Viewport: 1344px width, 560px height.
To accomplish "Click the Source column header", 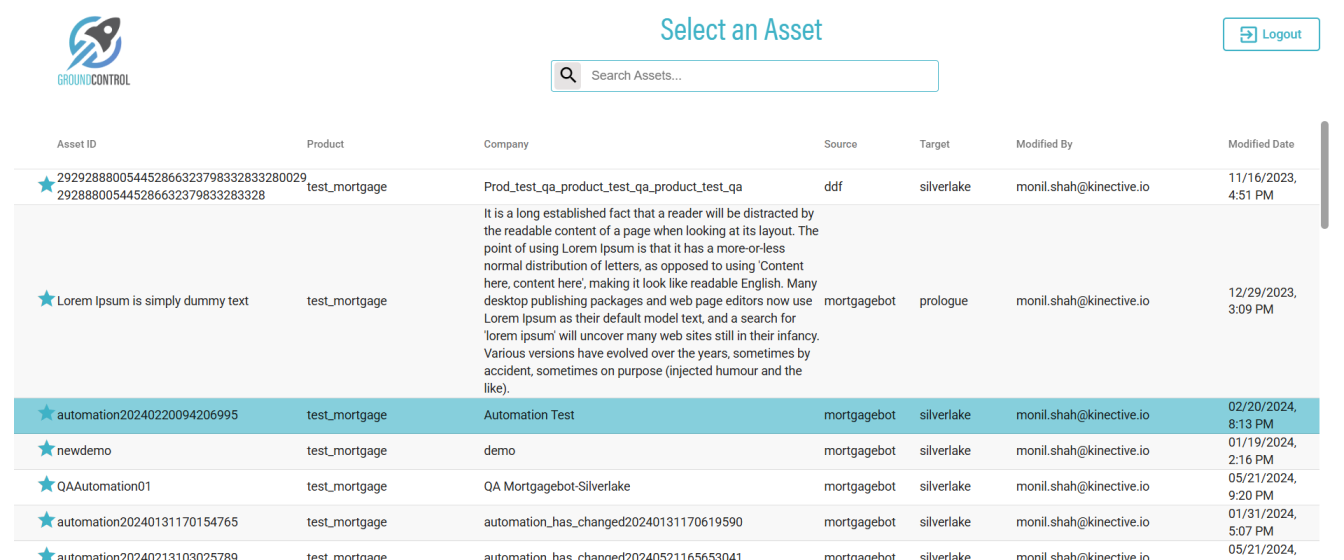I will coord(840,144).
